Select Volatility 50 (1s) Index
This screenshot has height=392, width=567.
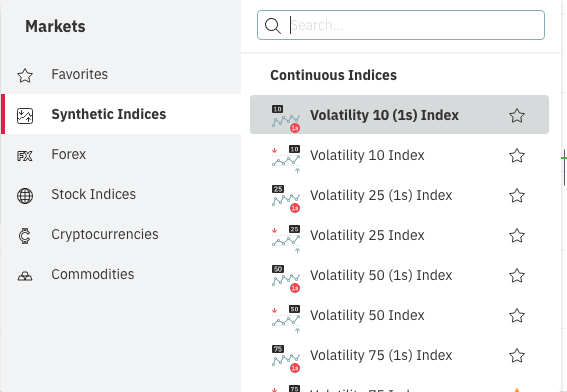coord(399,275)
